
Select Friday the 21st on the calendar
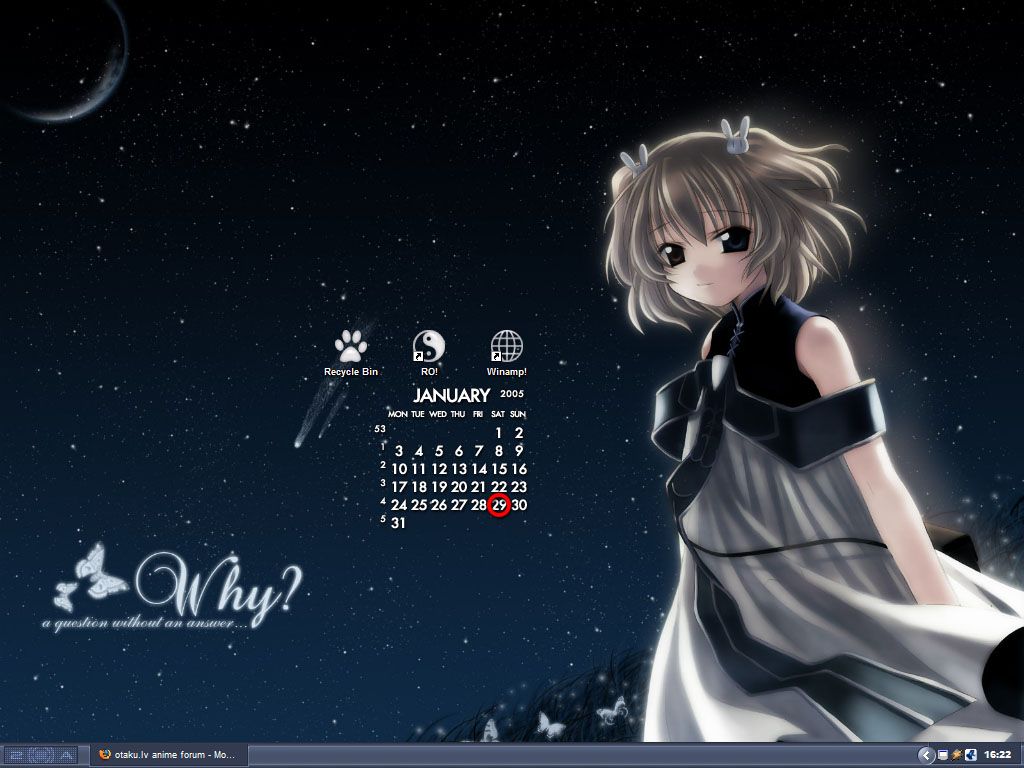(479, 487)
